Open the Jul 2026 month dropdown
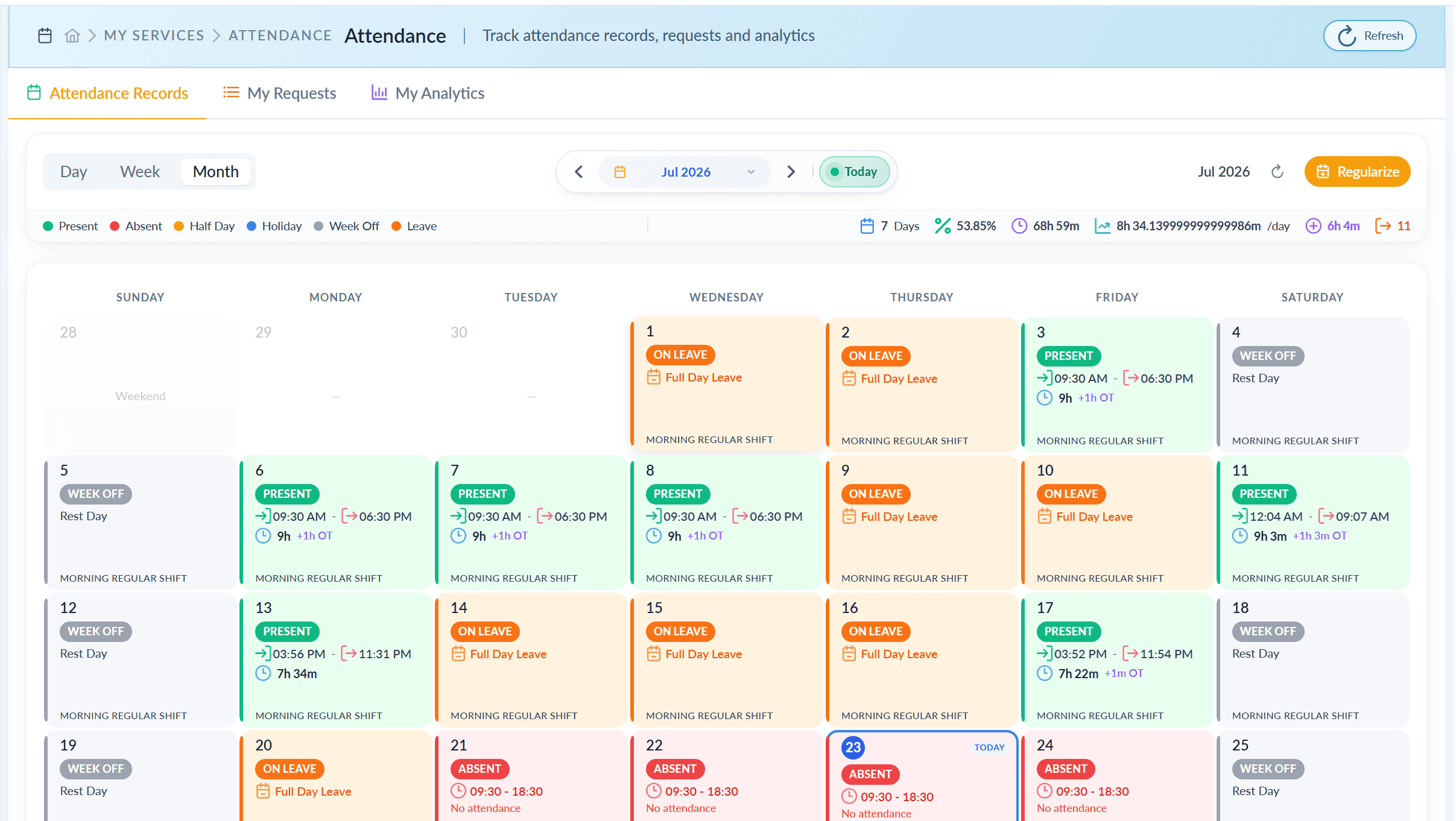The image size is (1456, 821). tap(685, 172)
